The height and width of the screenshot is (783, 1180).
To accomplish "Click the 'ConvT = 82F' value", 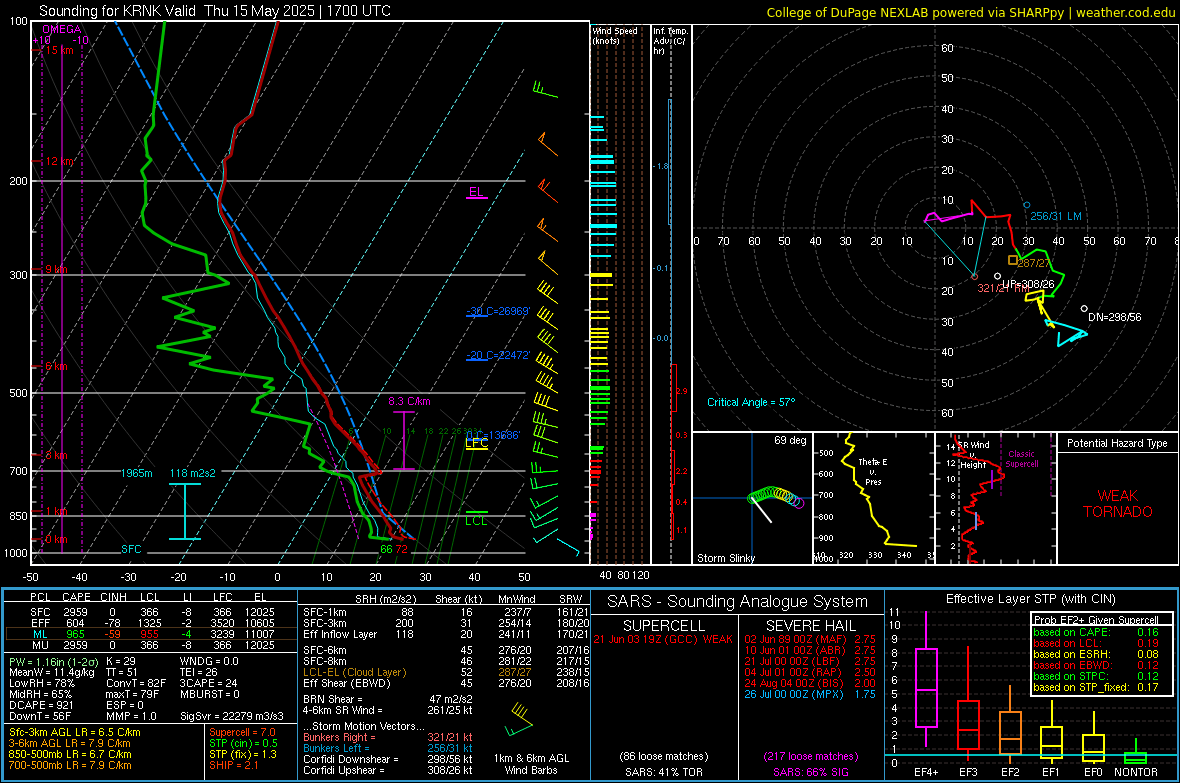I will coord(135,683).
